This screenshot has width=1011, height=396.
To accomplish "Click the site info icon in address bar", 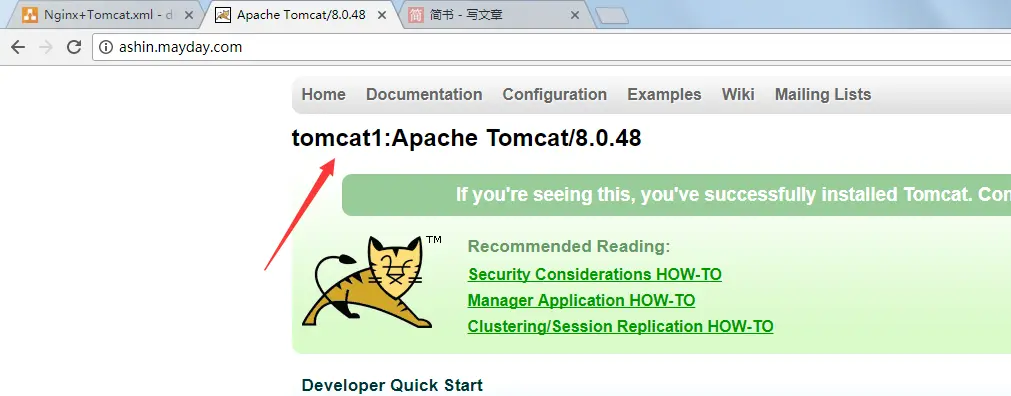I will point(106,47).
